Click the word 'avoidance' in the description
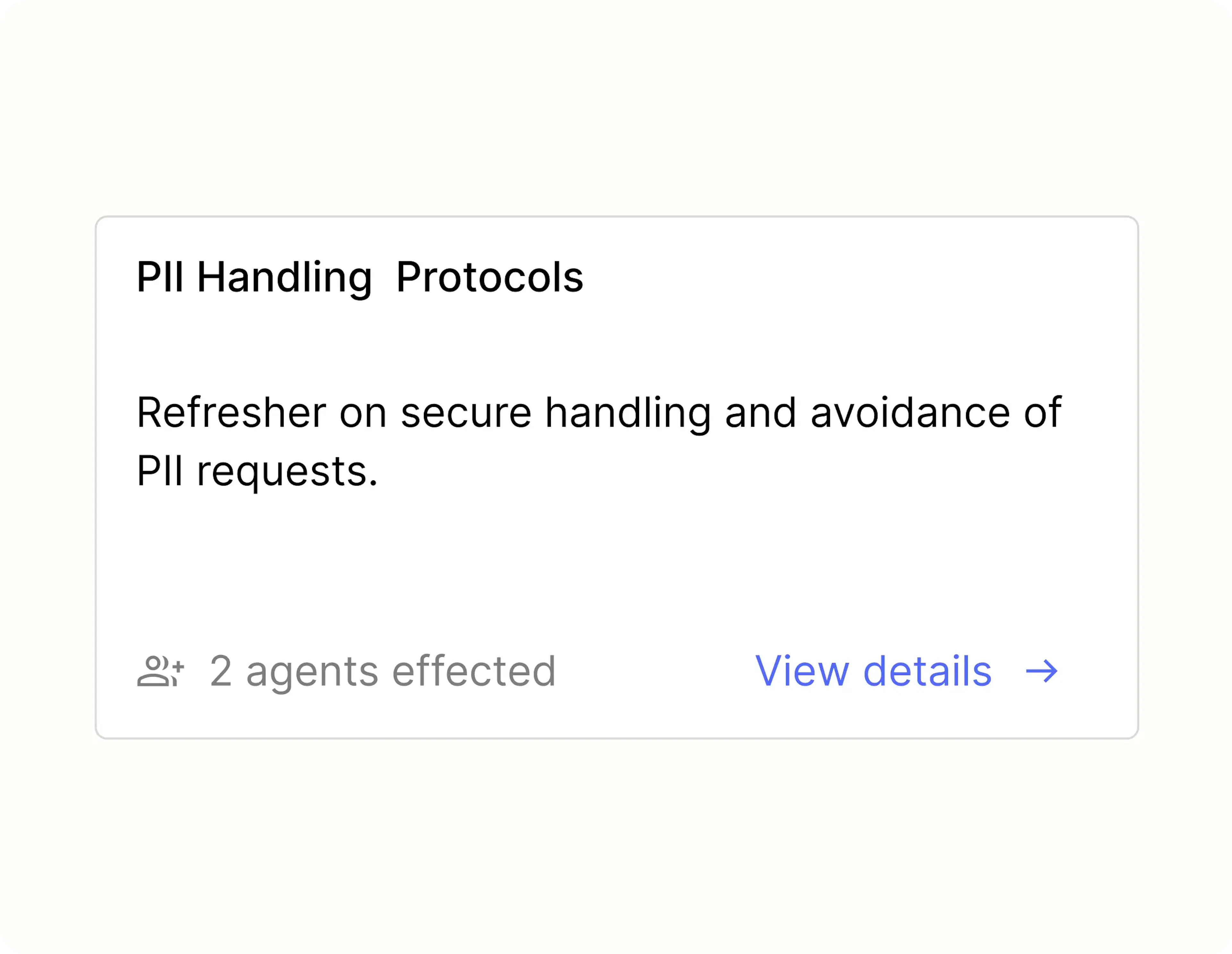The height and width of the screenshot is (954, 1232). (x=910, y=413)
